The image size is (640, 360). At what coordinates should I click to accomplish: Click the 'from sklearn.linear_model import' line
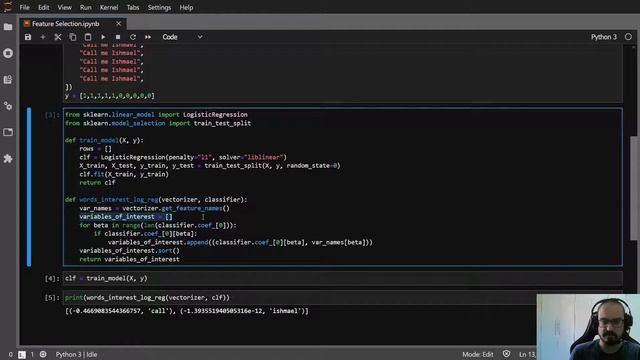pos(156,115)
